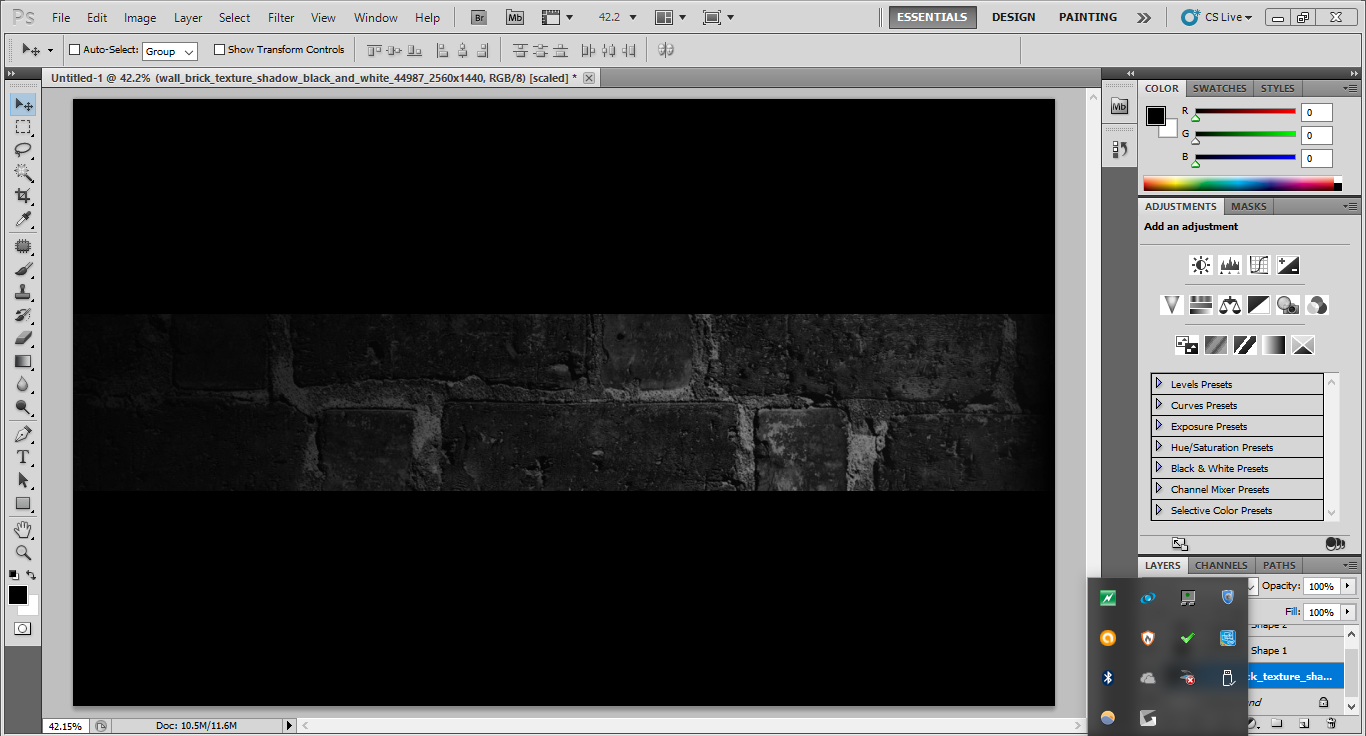
Task: Switch to the Painting workspace
Action: pos(1088,17)
